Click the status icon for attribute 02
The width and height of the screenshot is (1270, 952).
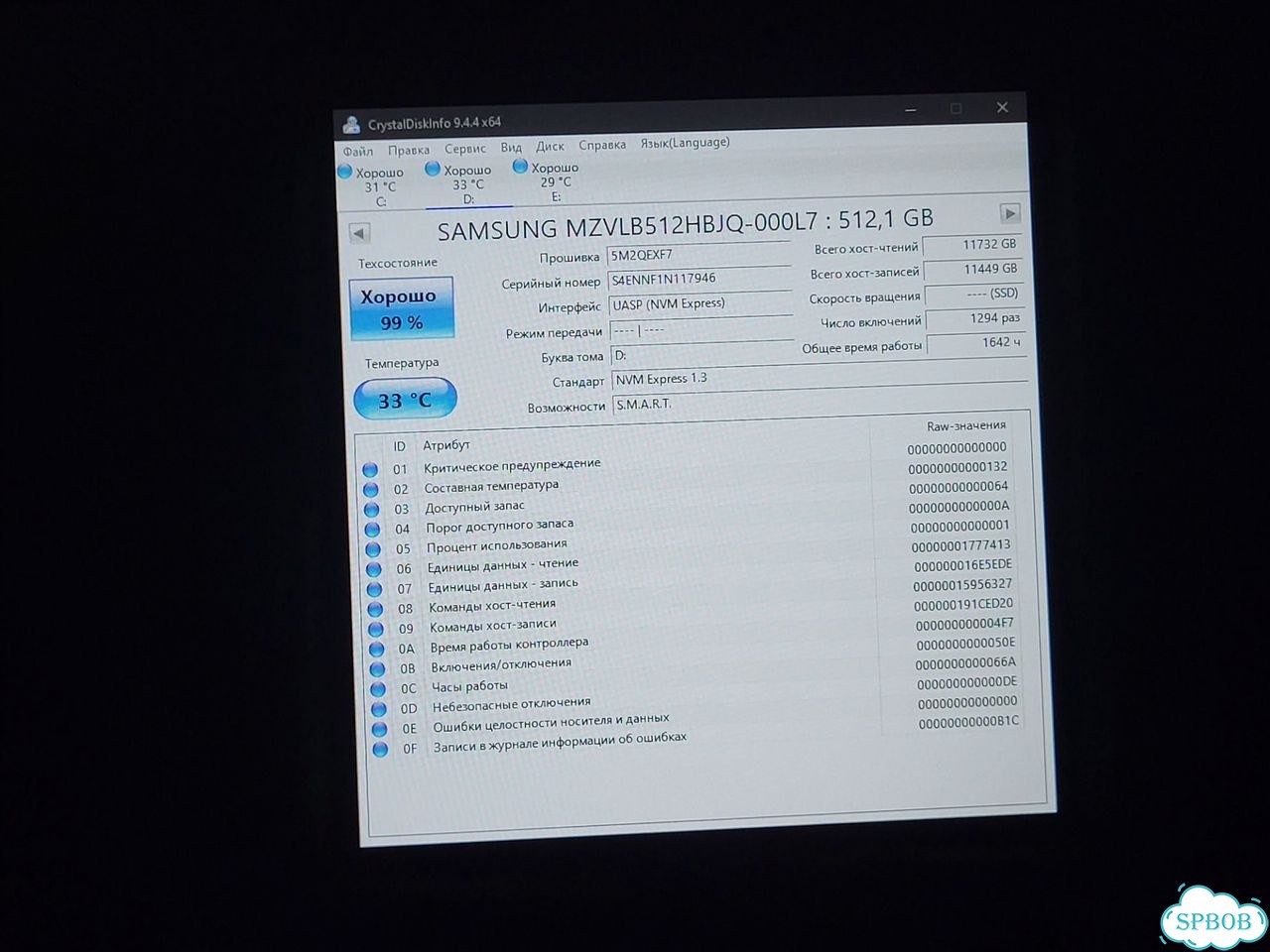pyautogui.click(x=371, y=490)
